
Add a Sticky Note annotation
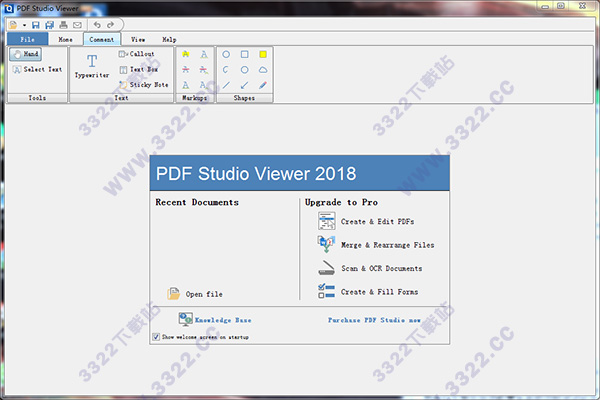(143, 85)
